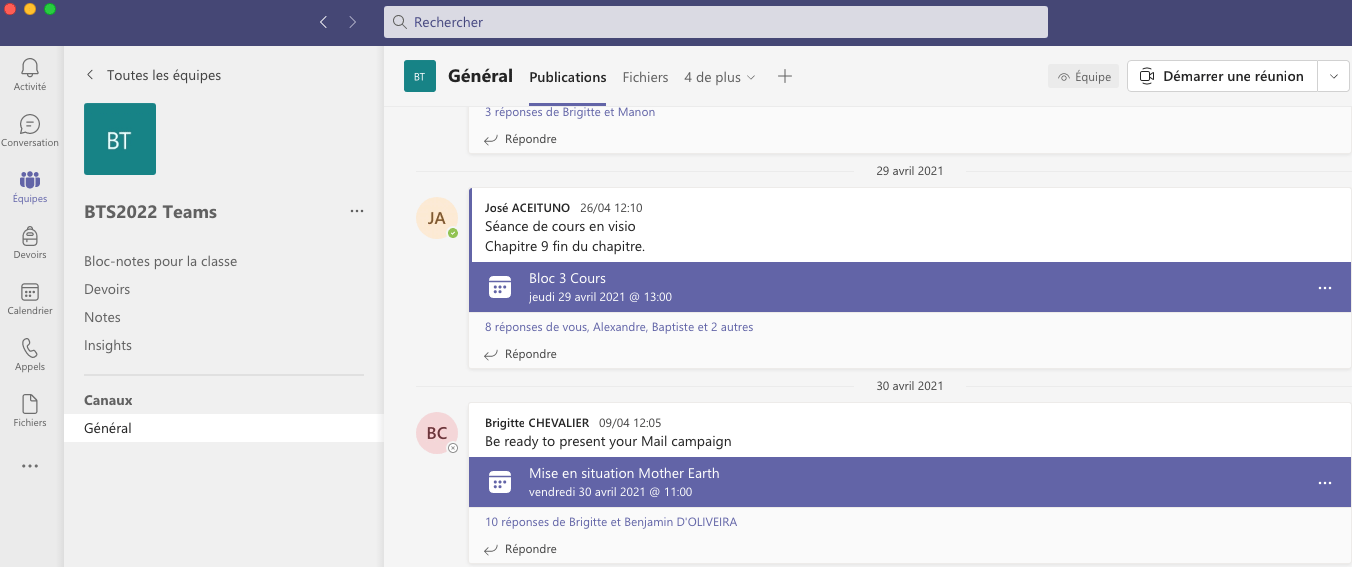Open more options for BTS2022 Teams

[357, 212]
